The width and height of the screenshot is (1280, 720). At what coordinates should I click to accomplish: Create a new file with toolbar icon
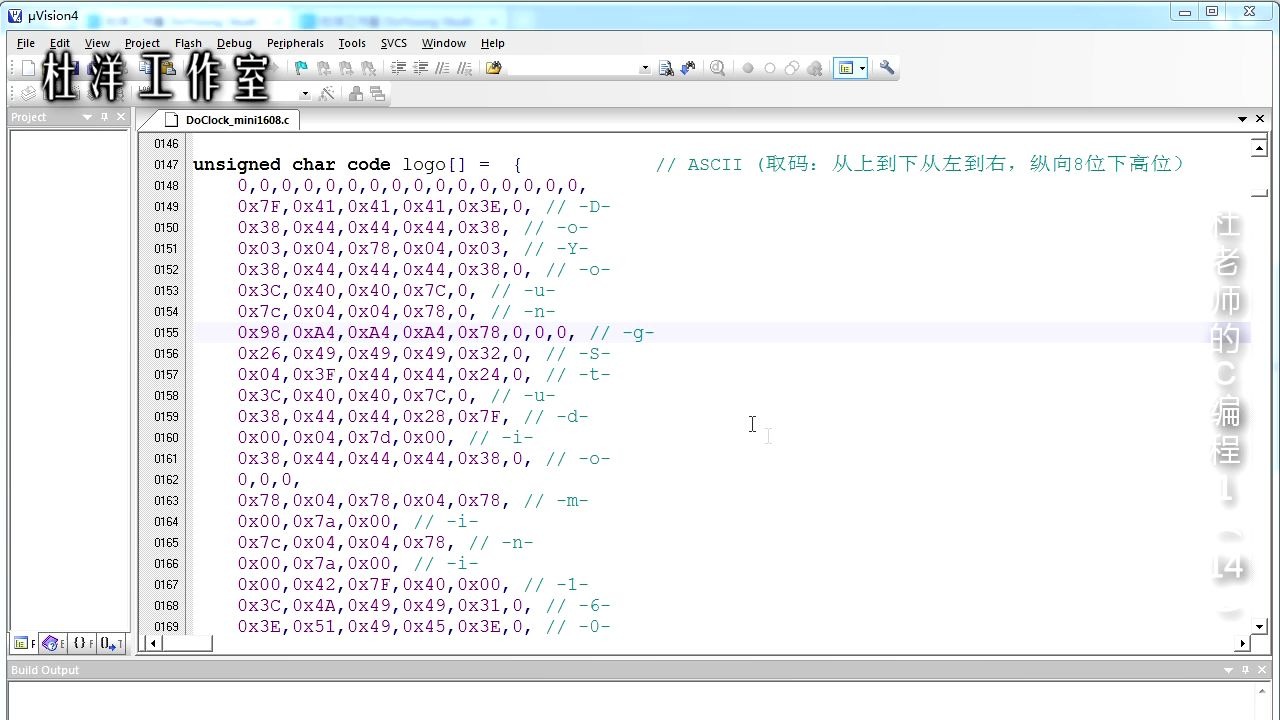[x=28, y=68]
